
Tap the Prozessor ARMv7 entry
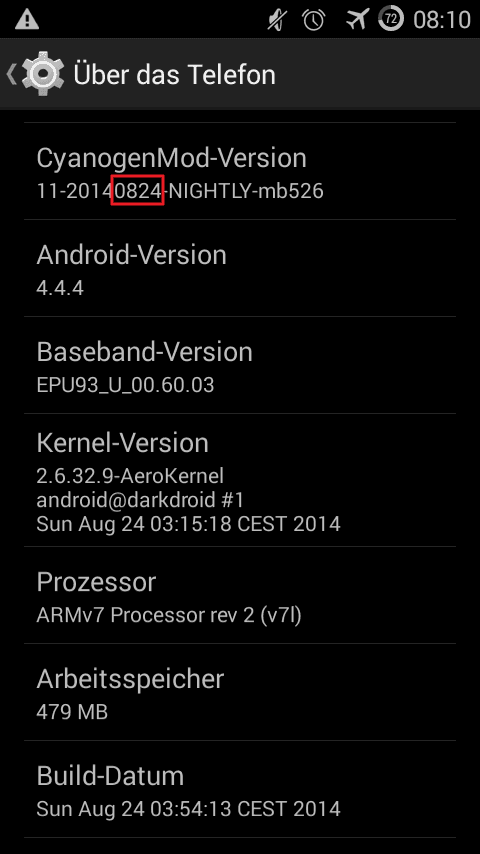(240, 595)
